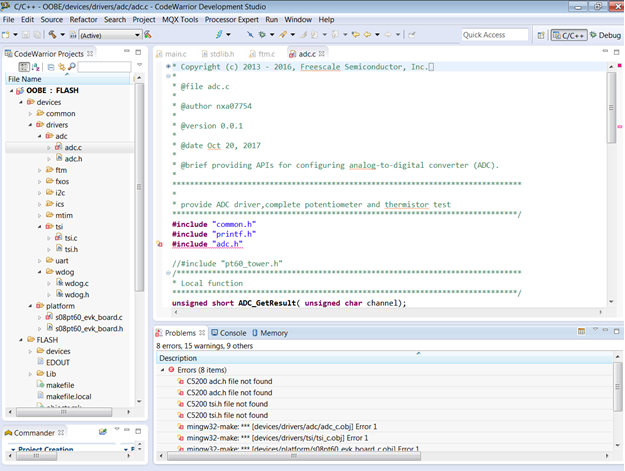The width and height of the screenshot is (625, 471).
Task: Select wdog.c in the project tree
Action: pos(76,283)
